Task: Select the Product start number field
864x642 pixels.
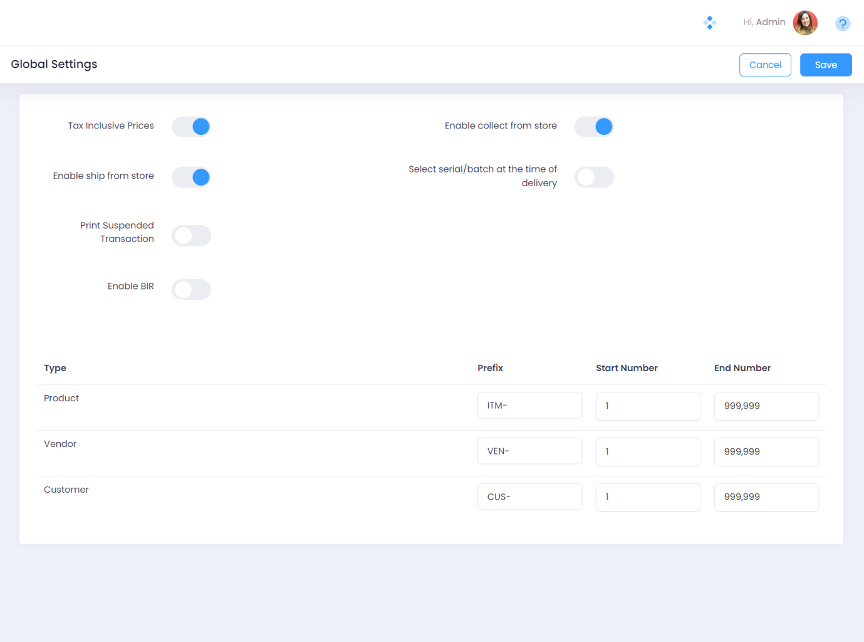Action: pyautogui.click(x=647, y=406)
